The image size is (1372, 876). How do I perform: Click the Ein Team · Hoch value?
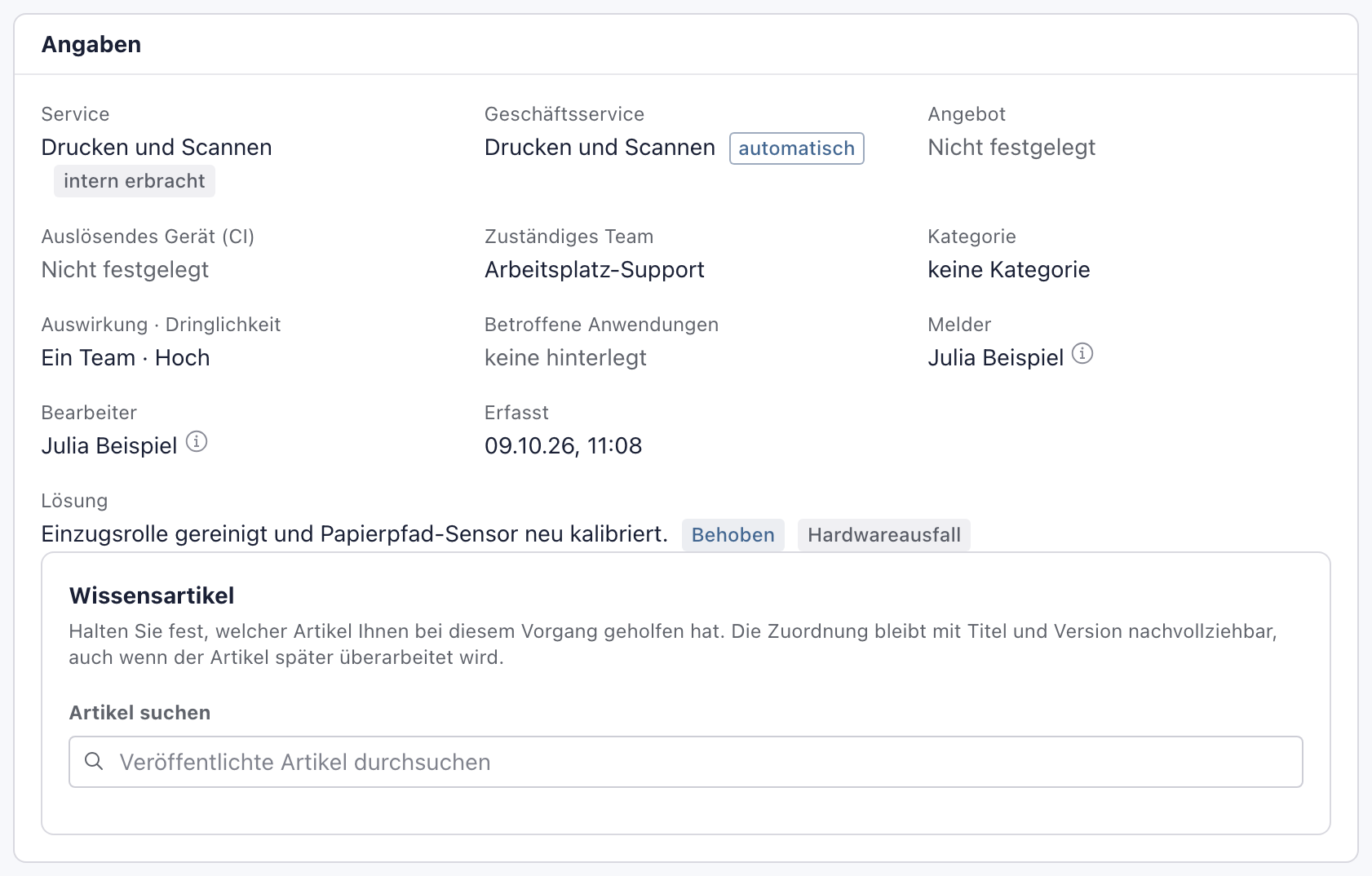126,358
